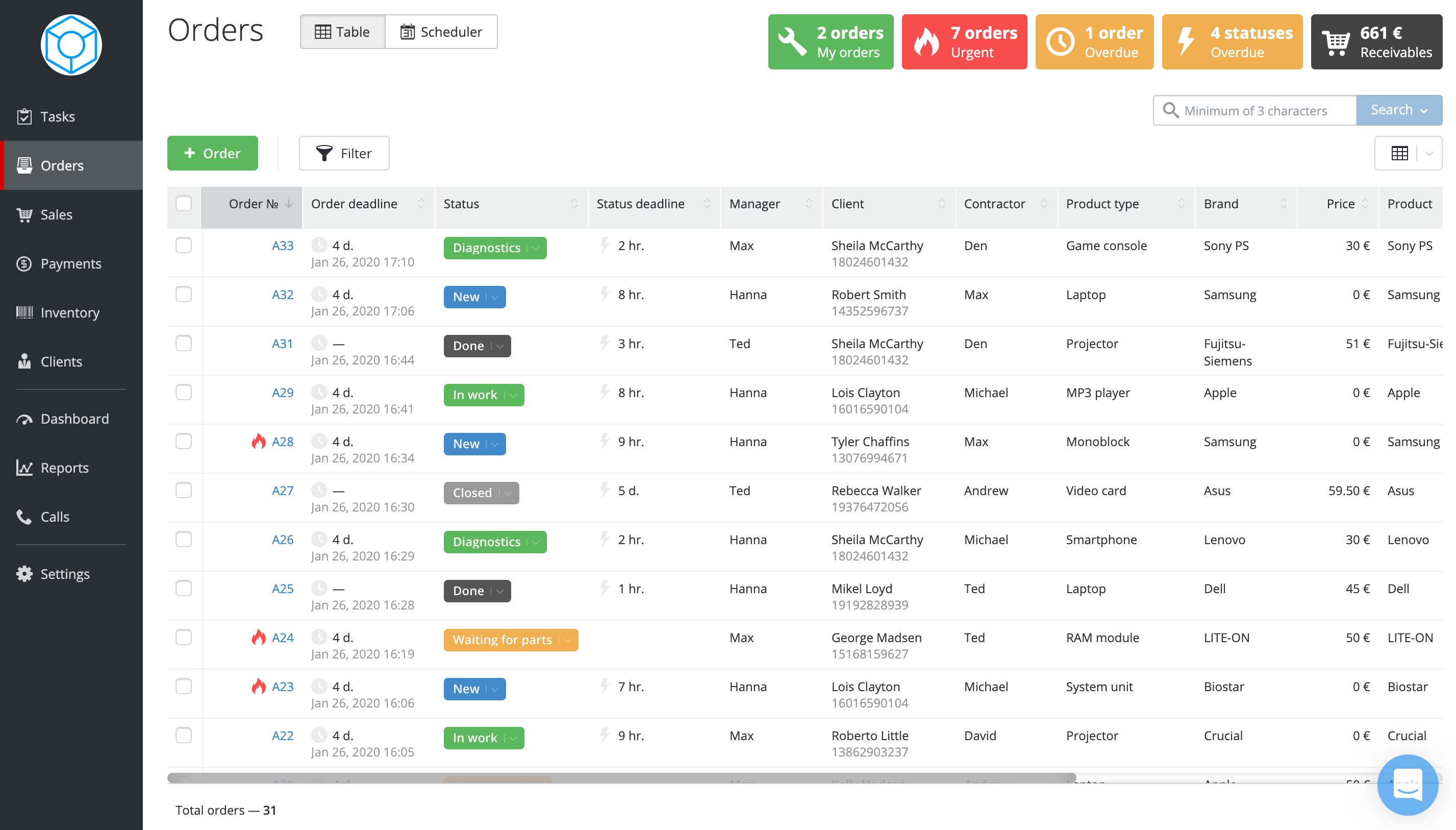Click the horizontal table scrollbar

point(621,778)
